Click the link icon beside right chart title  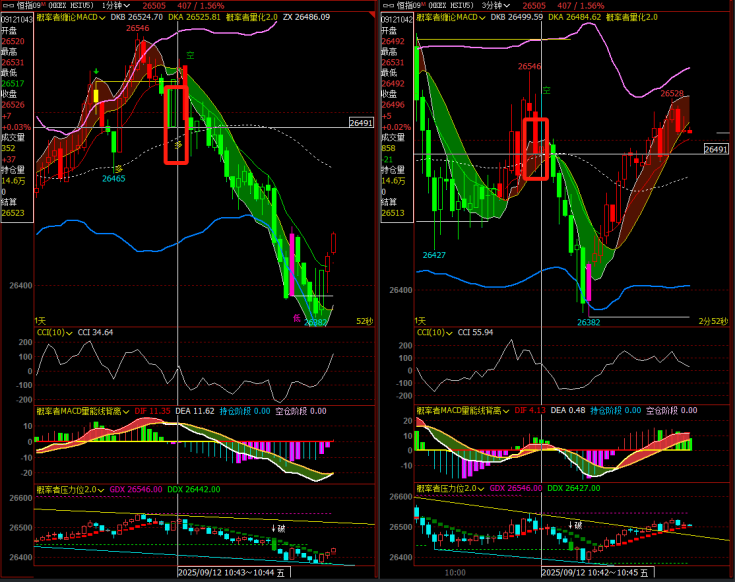(x=386, y=5)
